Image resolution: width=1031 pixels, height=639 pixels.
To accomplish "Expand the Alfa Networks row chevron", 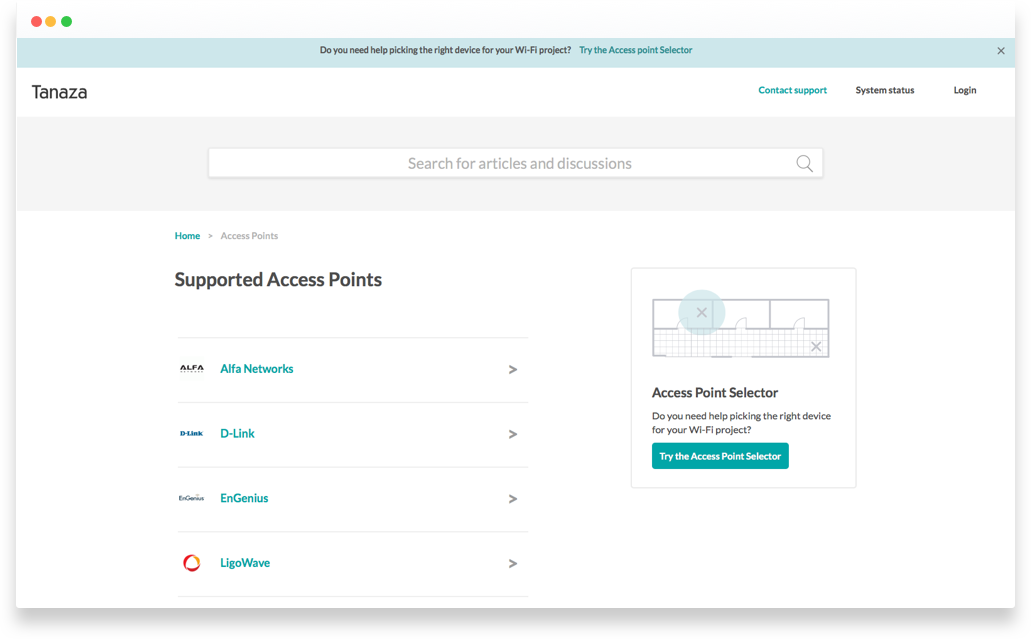I will click(x=513, y=370).
